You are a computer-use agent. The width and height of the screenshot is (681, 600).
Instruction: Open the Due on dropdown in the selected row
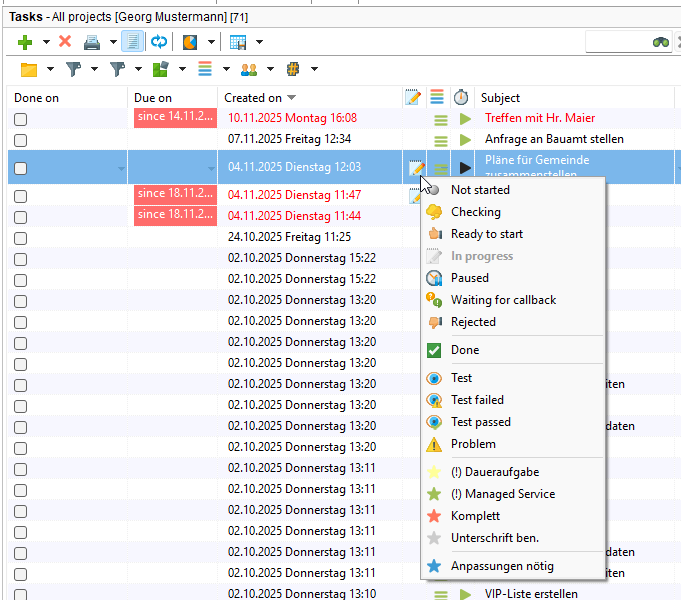coord(210,168)
